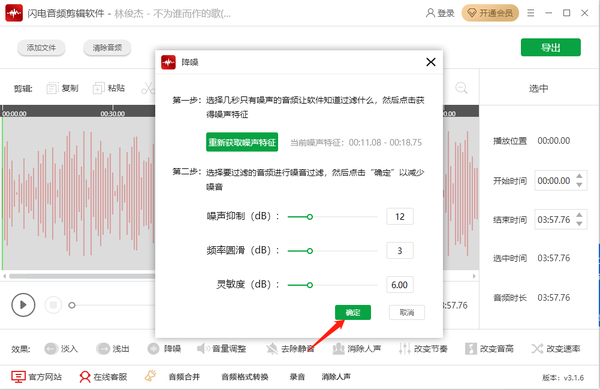Click the 粘贴 paste tool
This screenshot has height=390, width=600.
tap(109, 88)
